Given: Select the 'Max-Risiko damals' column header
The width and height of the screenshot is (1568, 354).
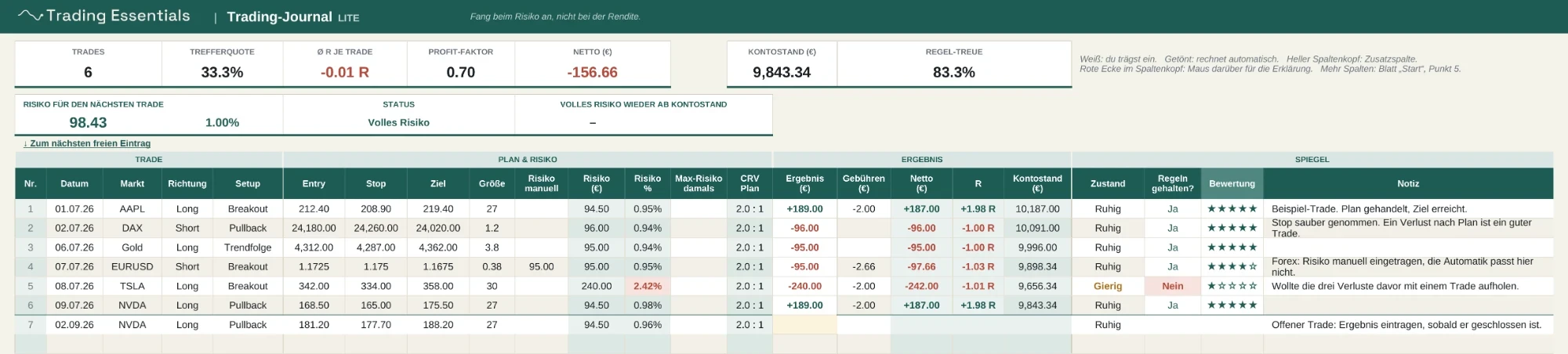Looking at the screenshot, I should point(699,183).
